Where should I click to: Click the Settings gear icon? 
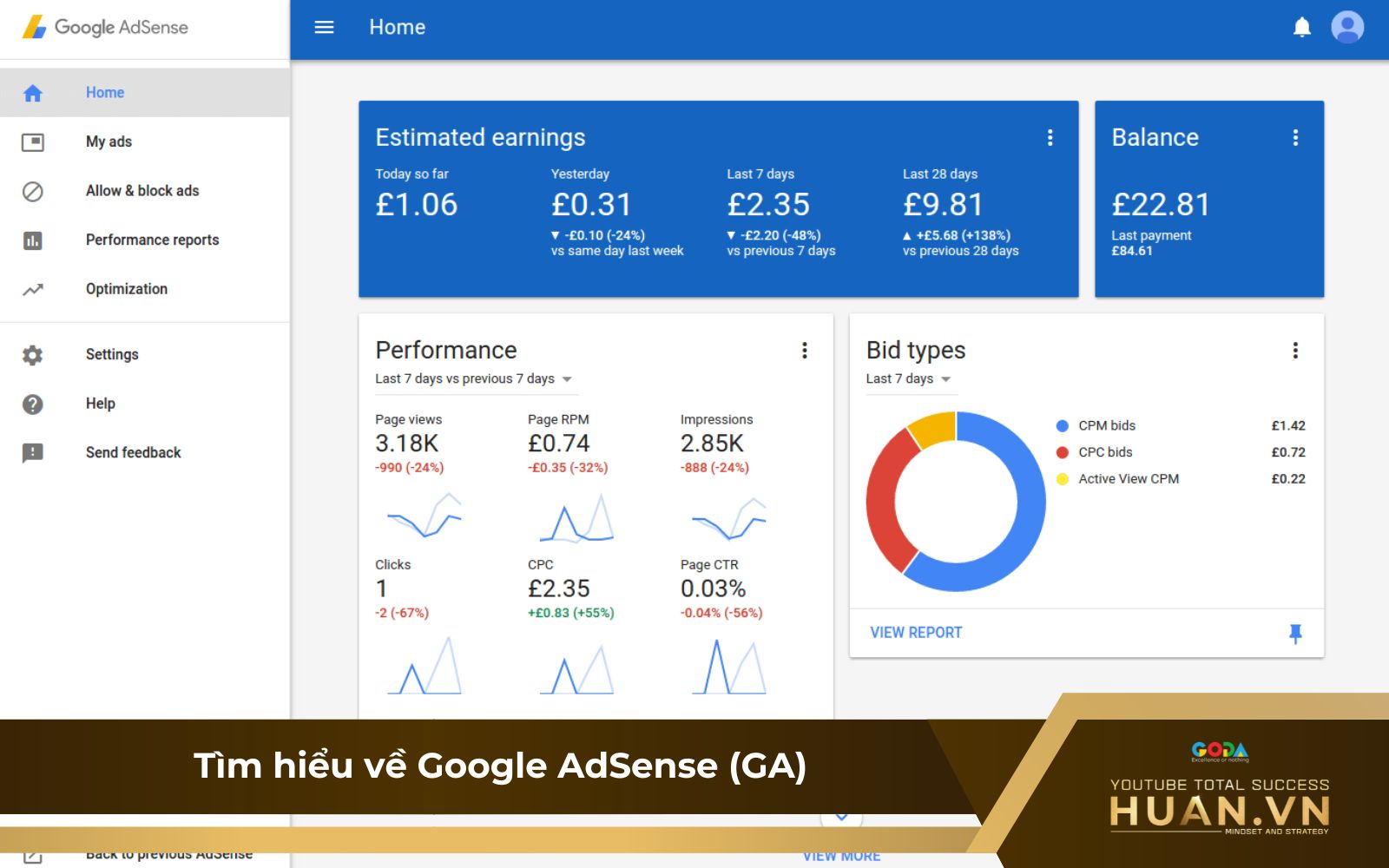point(33,354)
